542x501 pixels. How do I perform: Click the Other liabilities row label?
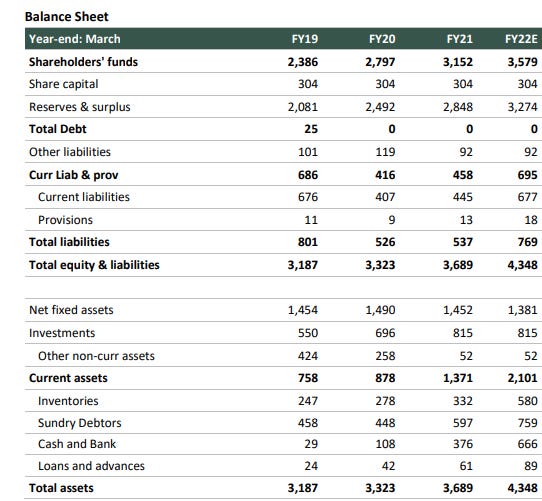70,152
